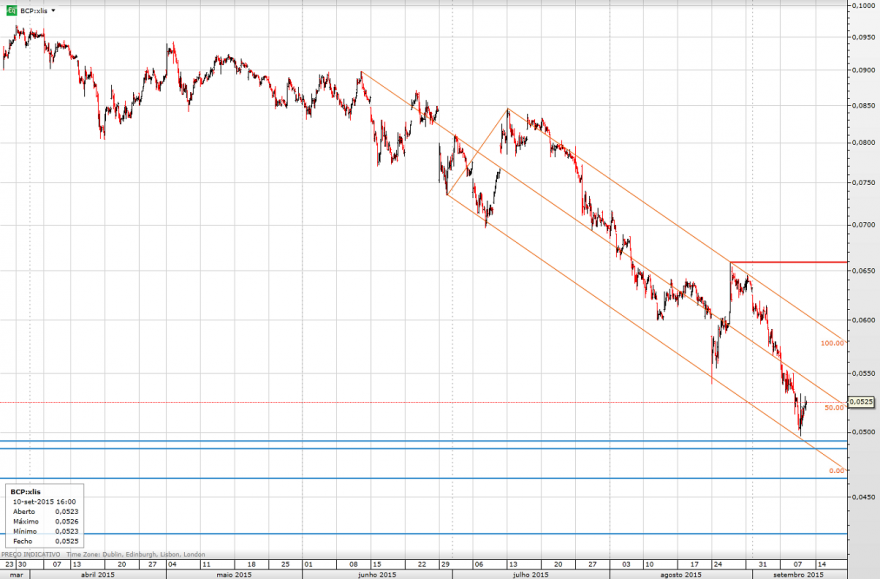Select the lowest blue horizontal support line

click(423, 534)
